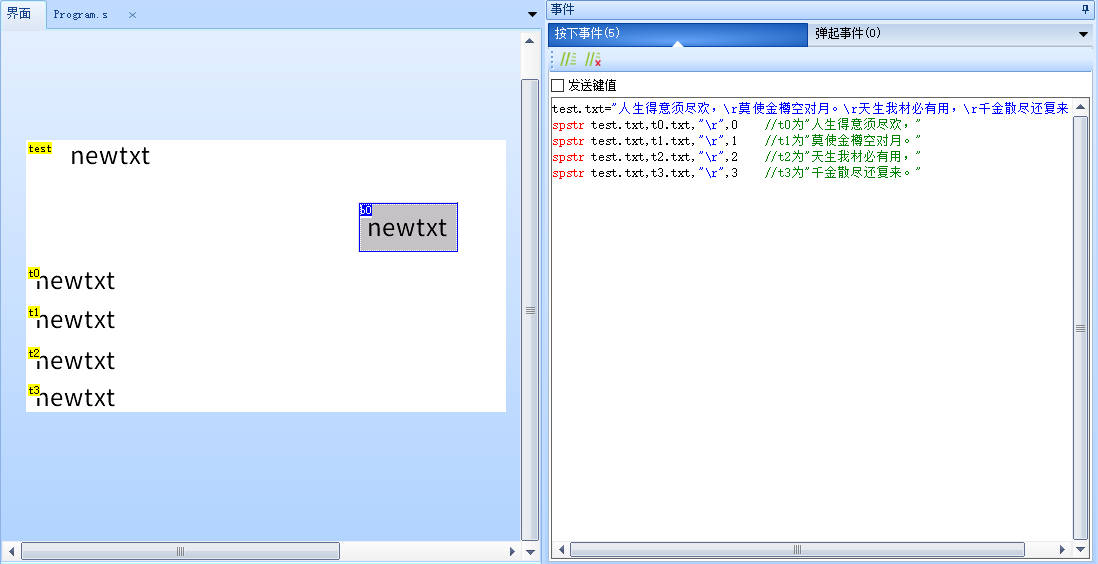
Task: Open the document tab list dropdown arrow
Action: [x=532, y=14]
